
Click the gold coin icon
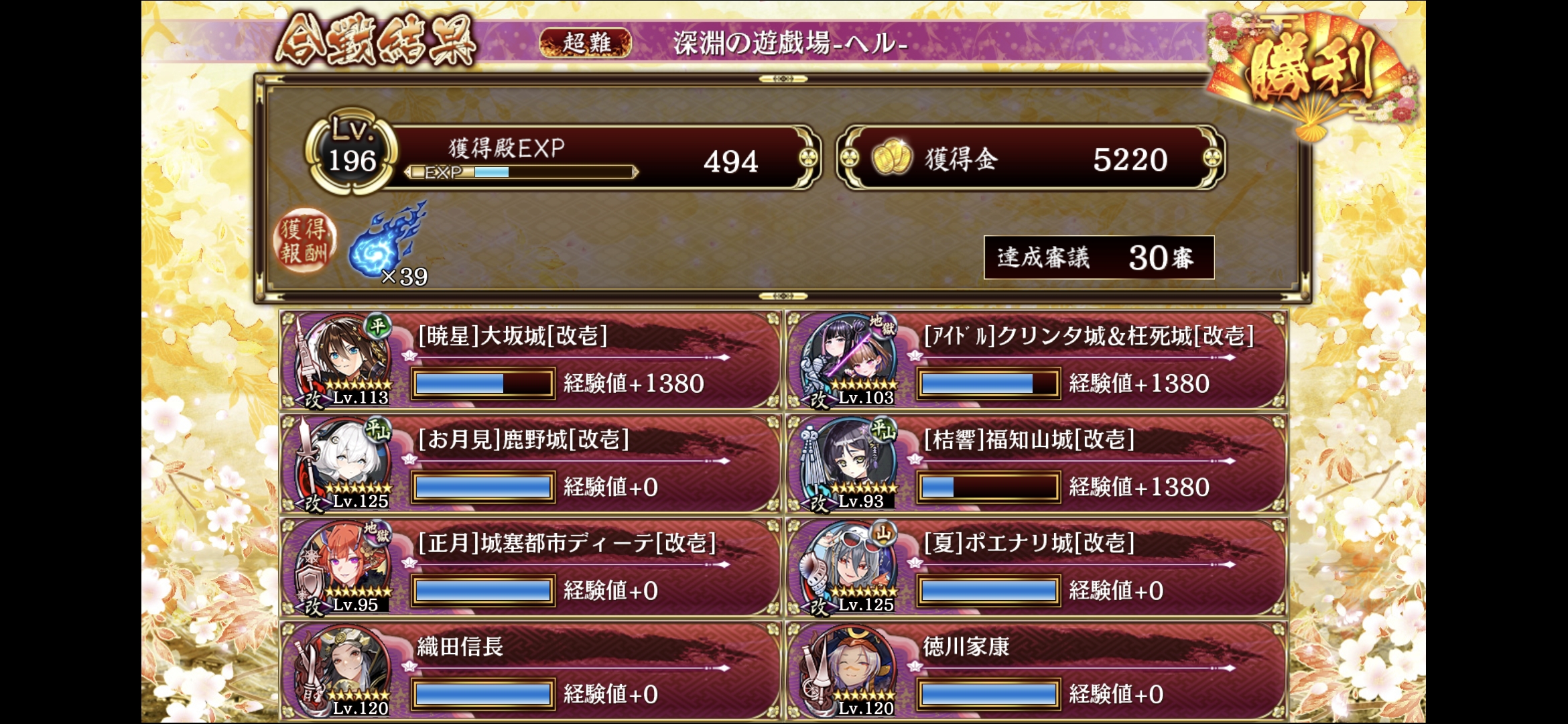pyautogui.click(x=891, y=158)
